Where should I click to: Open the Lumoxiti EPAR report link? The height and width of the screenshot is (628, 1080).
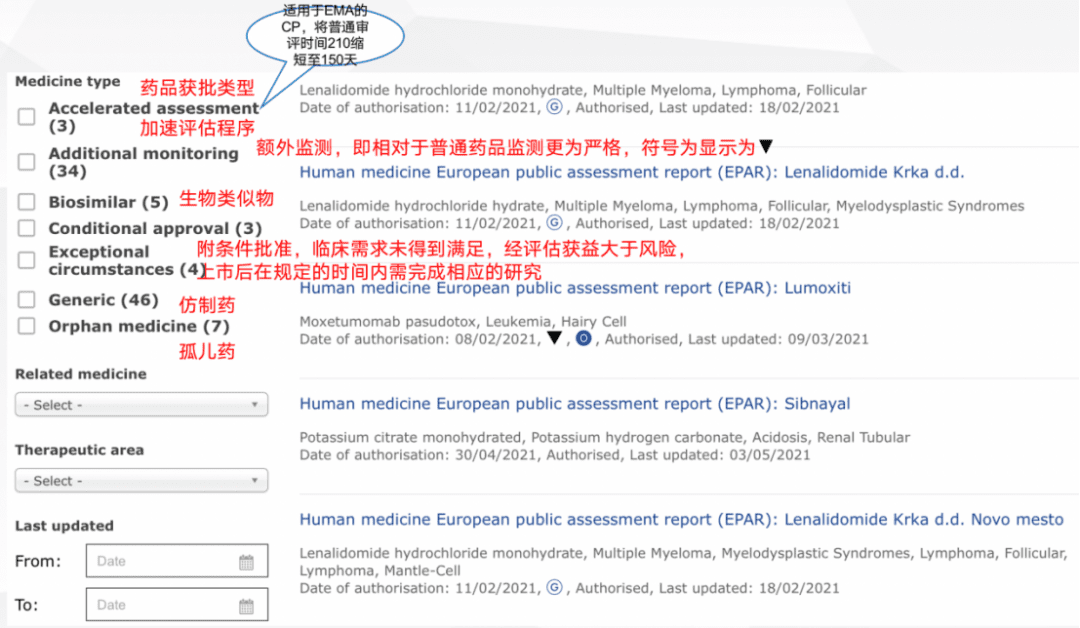pos(575,288)
